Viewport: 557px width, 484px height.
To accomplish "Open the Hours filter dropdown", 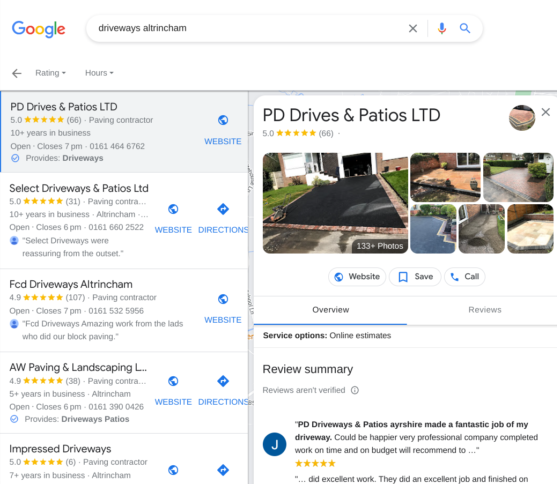I will pyautogui.click(x=99, y=73).
